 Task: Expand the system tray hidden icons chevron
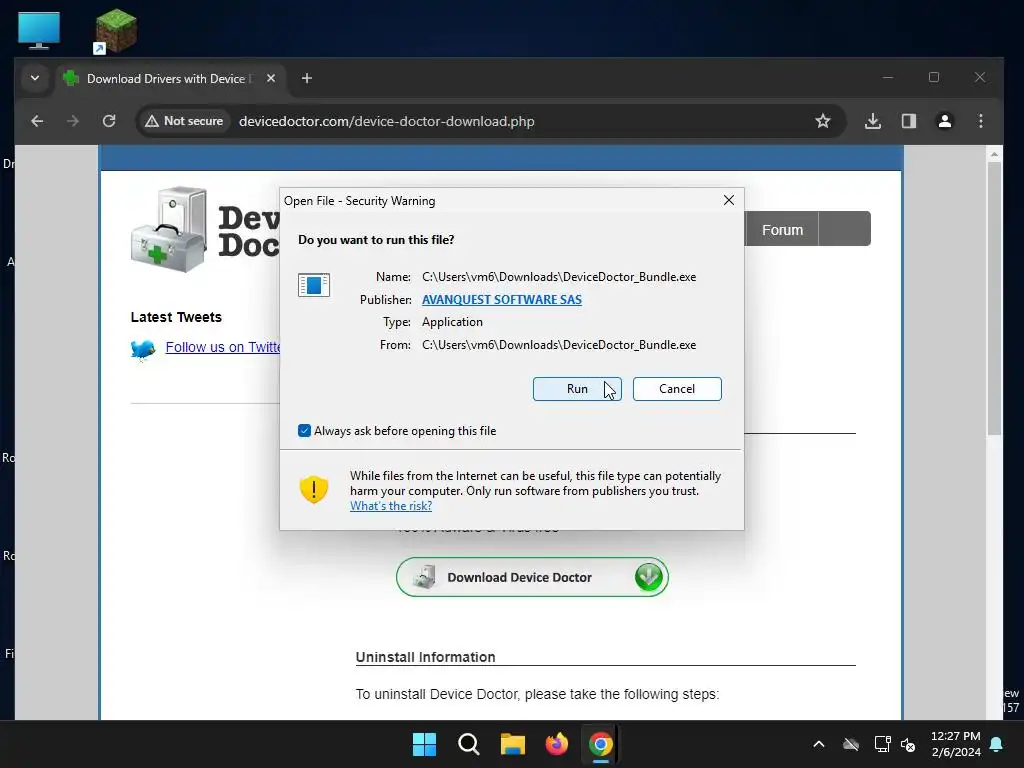pyautogui.click(x=818, y=744)
